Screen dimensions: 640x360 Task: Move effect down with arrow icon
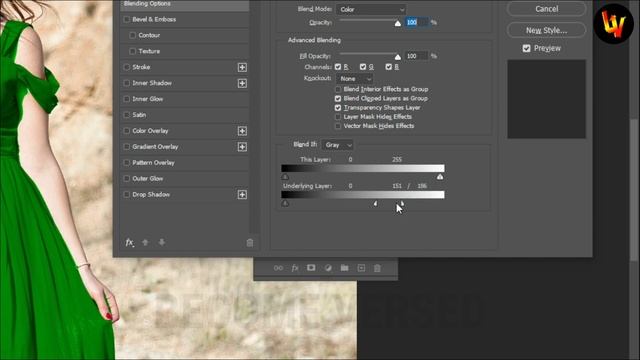tap(162, 242)
